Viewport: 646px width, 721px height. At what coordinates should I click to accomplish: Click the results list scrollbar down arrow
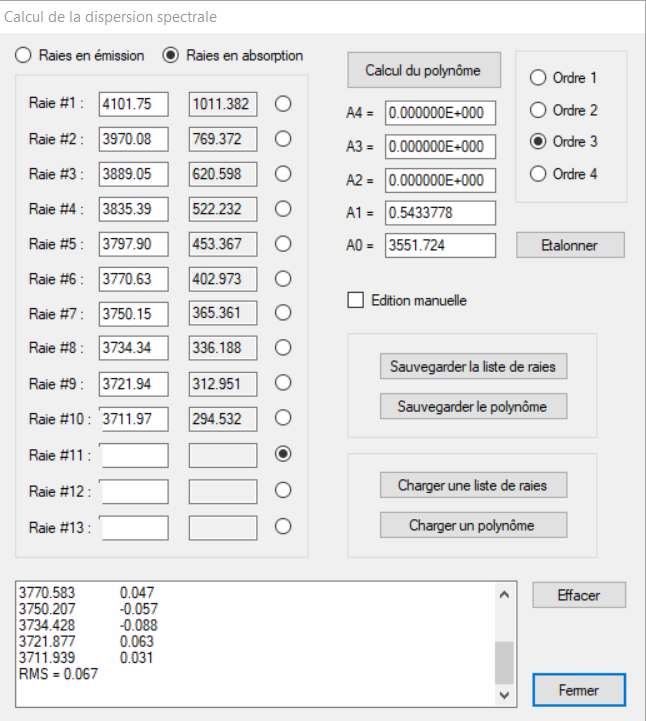point(503,694)
